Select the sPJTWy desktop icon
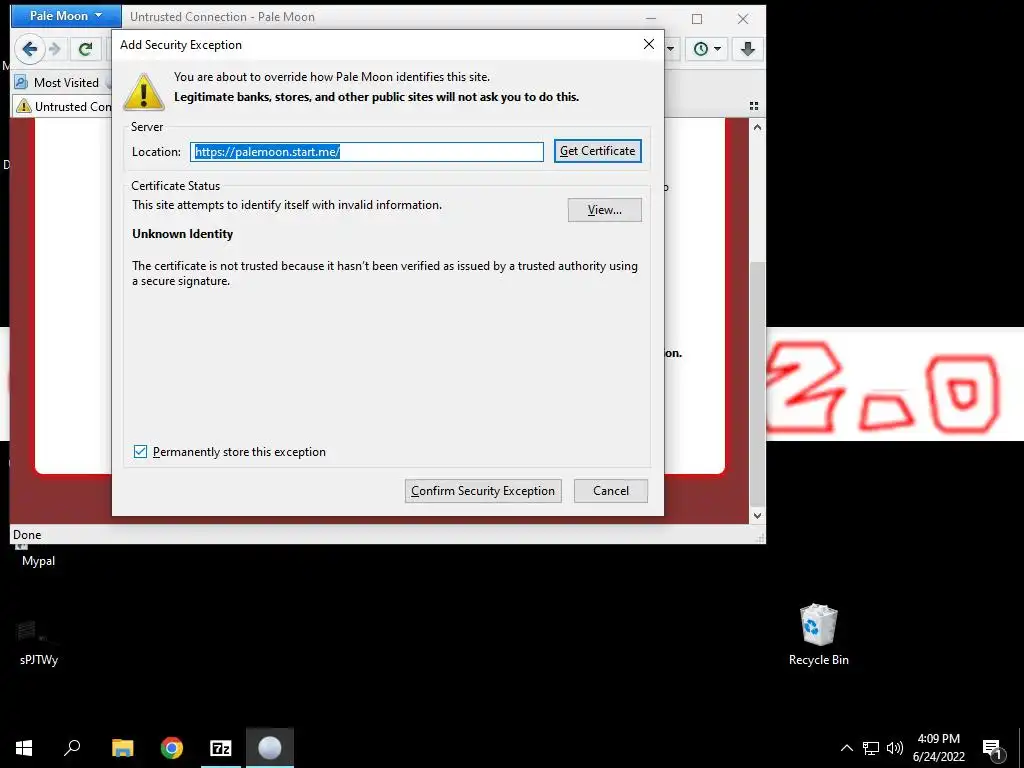1024x768 pixels. pyautogui.click(x=39, y=643)
